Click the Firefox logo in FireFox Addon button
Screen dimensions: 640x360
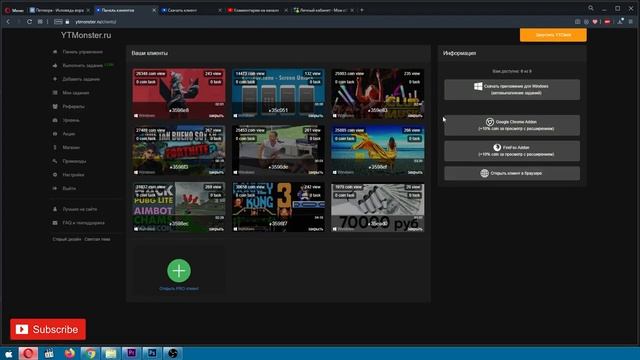tap(497, 147)
